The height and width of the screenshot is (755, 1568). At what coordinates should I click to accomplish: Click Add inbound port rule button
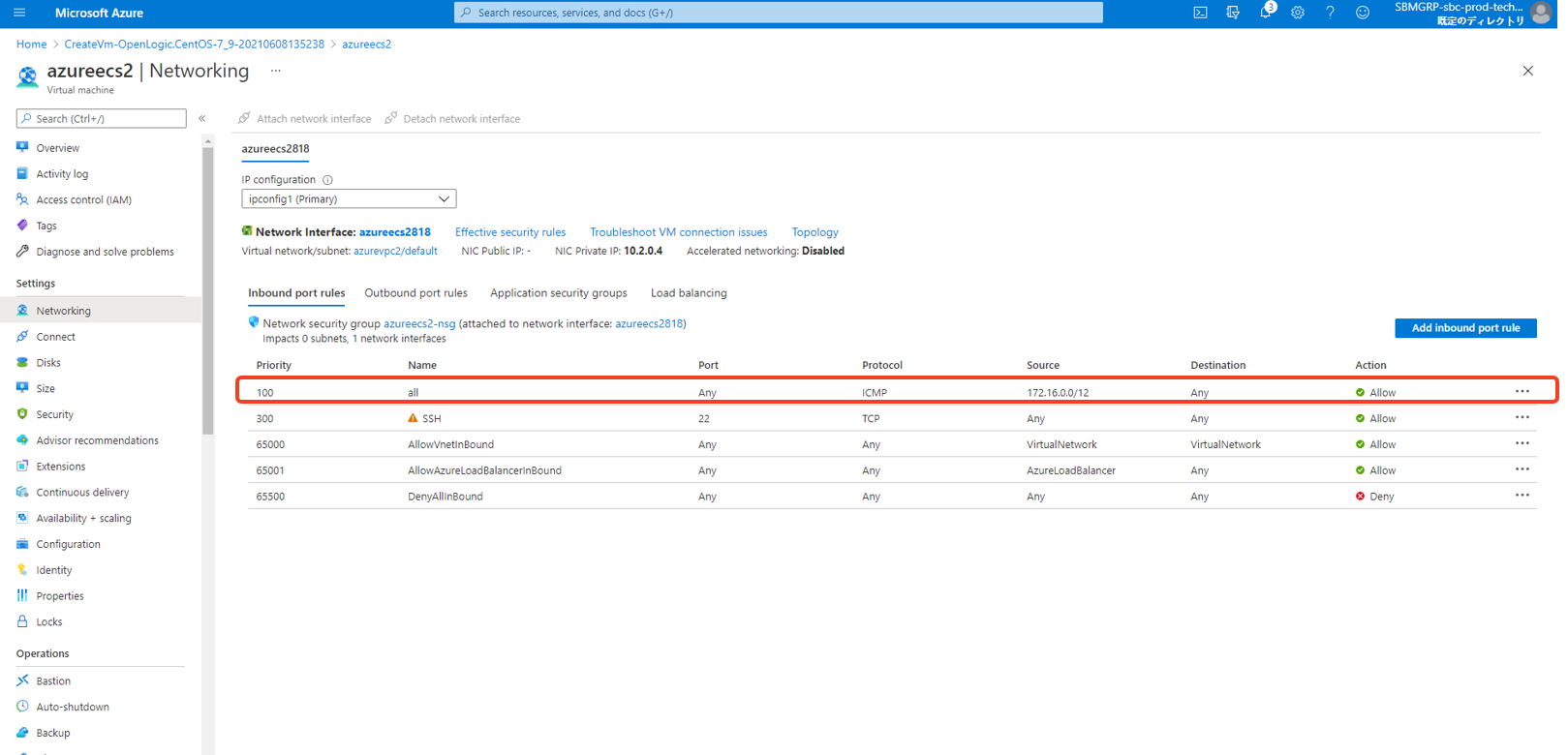click(x=1465, y=328)
